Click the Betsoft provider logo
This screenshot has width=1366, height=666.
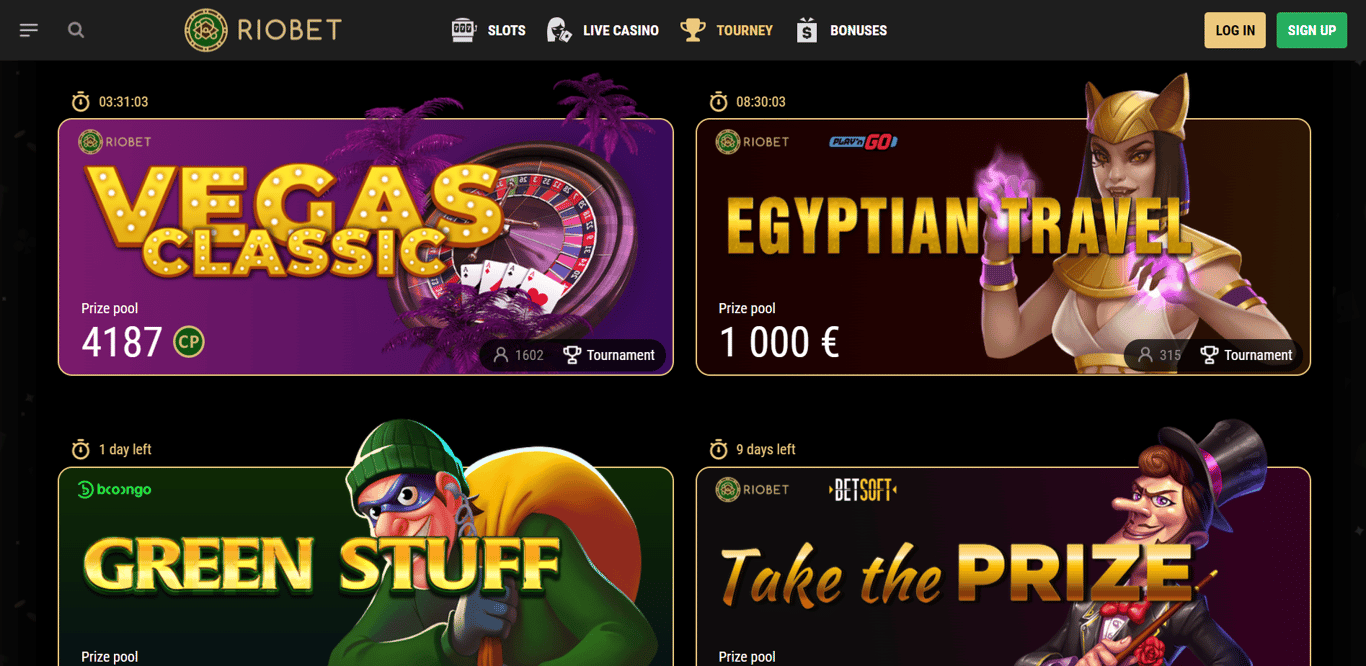click(x=863, y=490)
